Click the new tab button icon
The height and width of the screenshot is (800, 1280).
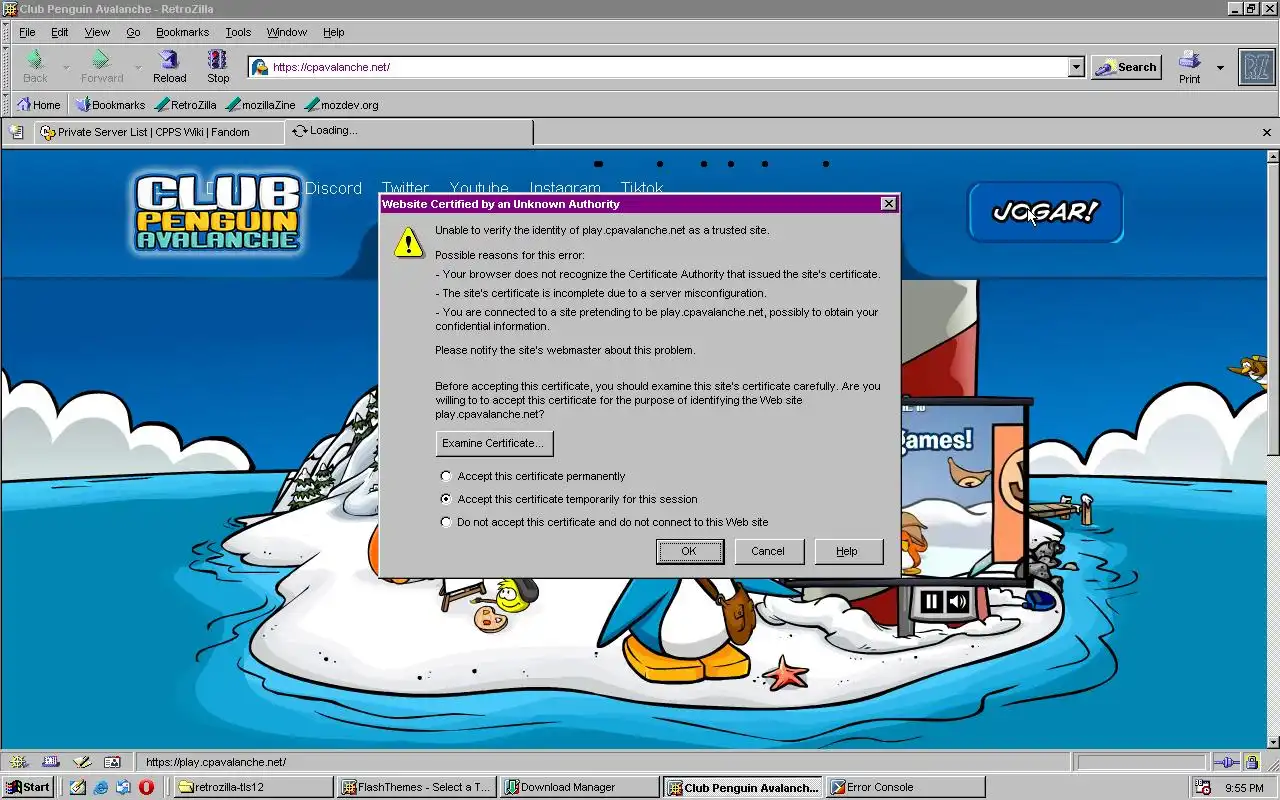(16, 131)
